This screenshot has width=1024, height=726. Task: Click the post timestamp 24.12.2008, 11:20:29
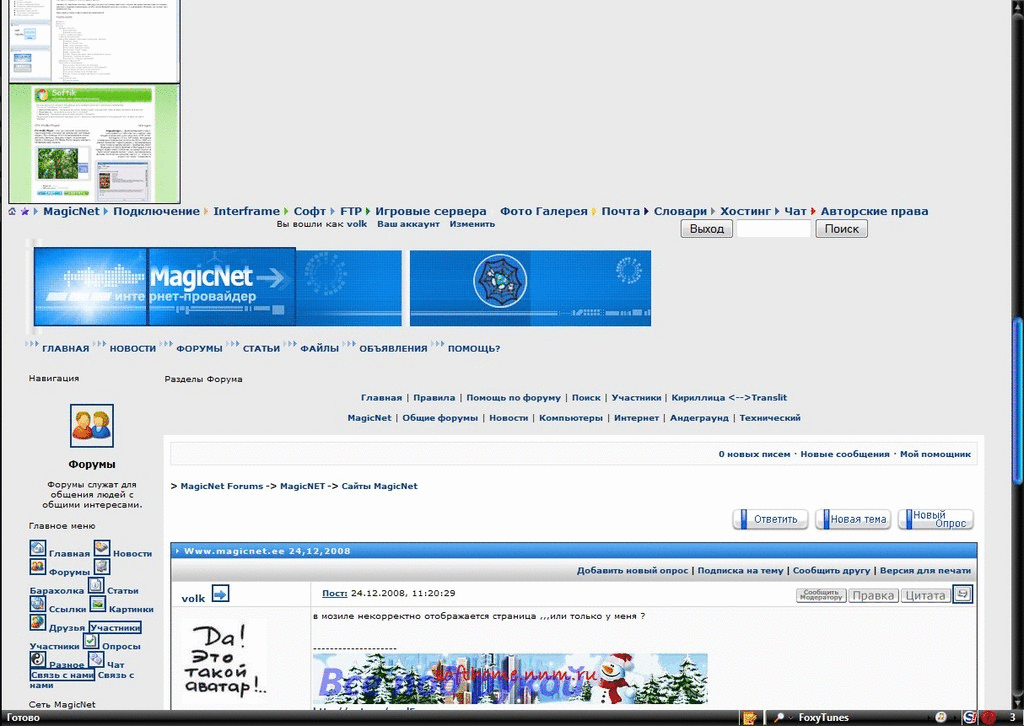click(x=403, y=593)
